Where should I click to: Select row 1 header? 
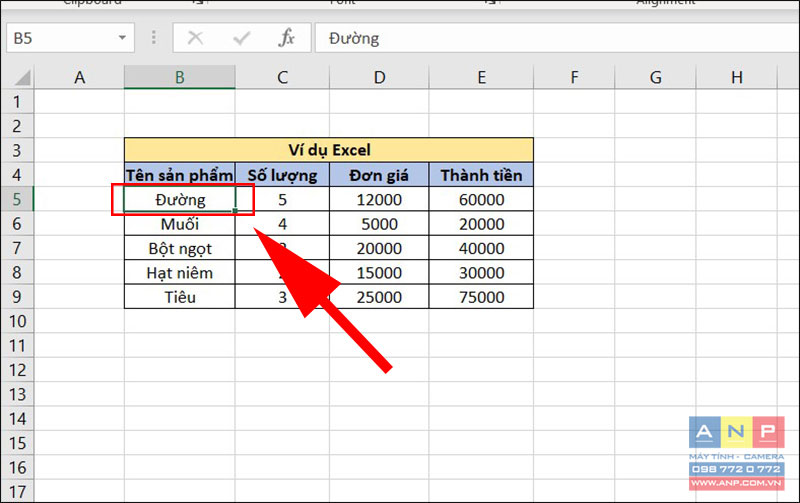tap(17, 102)
